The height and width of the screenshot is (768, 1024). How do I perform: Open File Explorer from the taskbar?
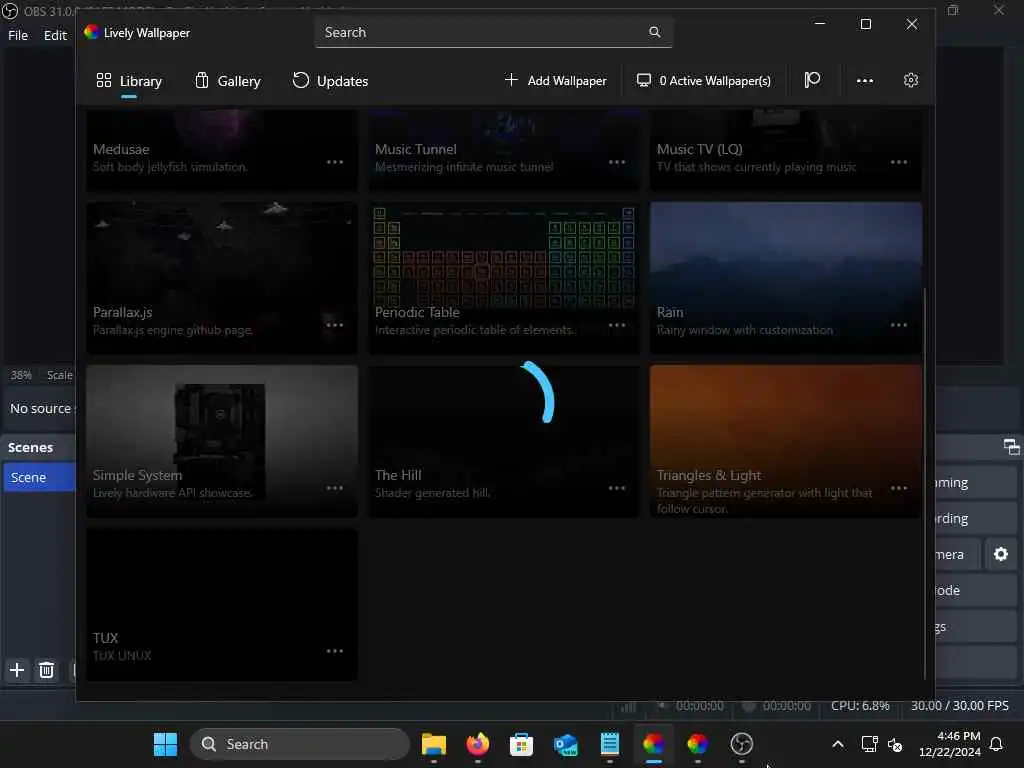(x=434, y=744)
